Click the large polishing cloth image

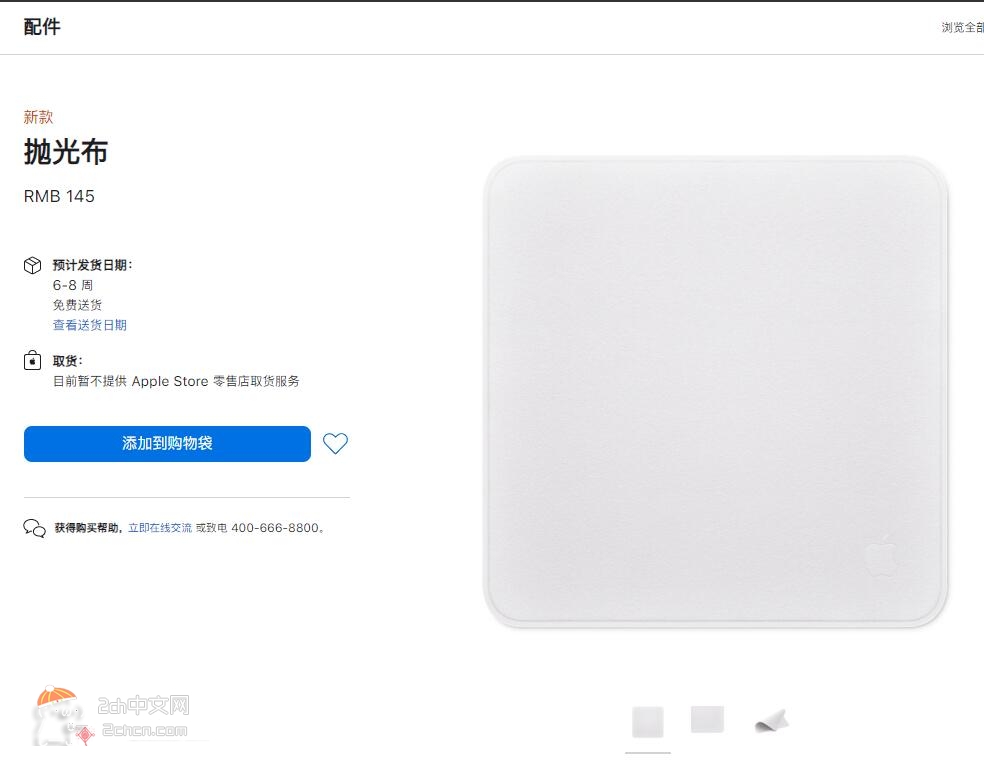(715, 392)
